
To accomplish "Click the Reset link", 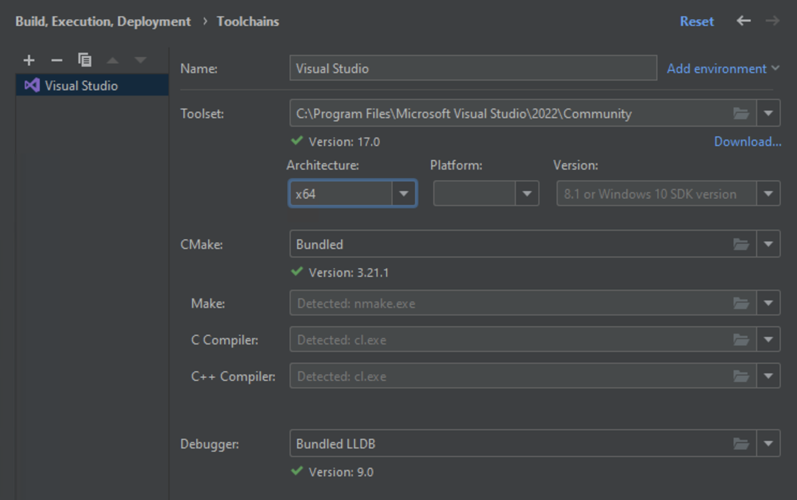I will [697, 21].
